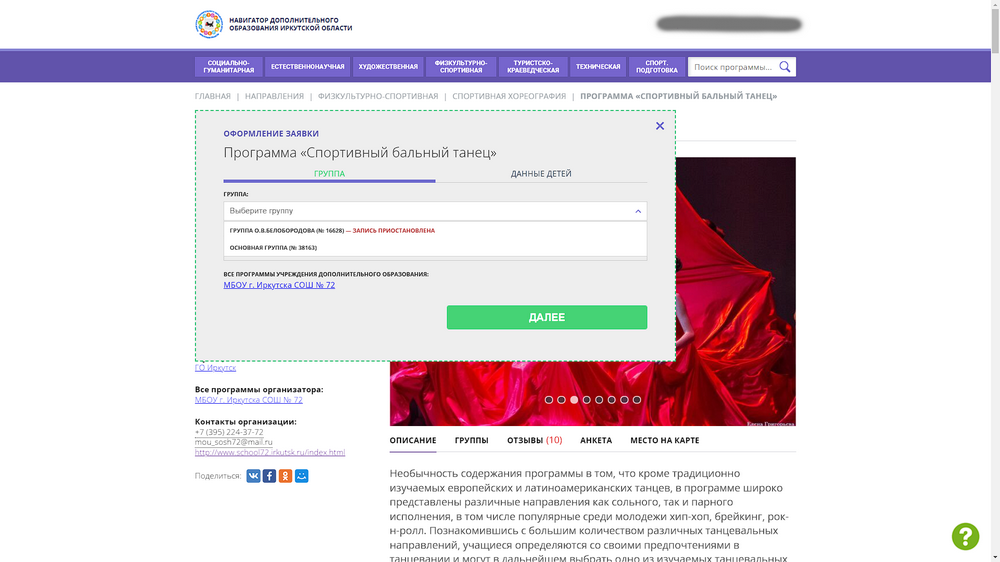Go to 'Физкультурно-спортивная' breadcrumb
Viewport: 1000px width, 562px height.
(x=378, y=96)
